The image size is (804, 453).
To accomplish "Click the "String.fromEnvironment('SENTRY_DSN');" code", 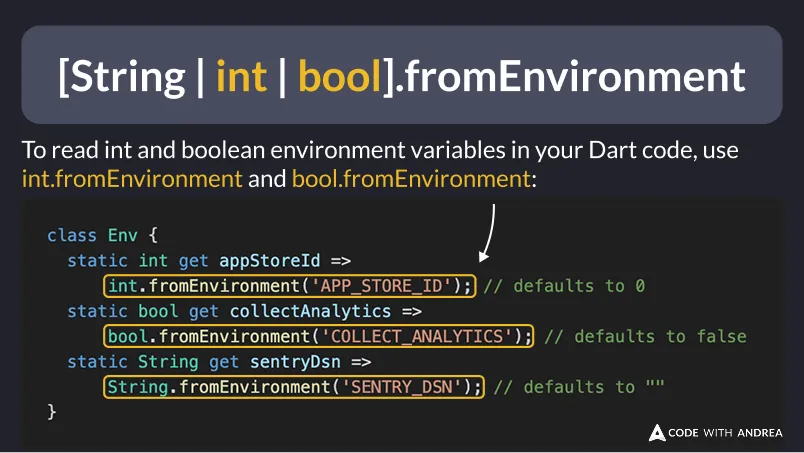I will [x=294, y=387].
